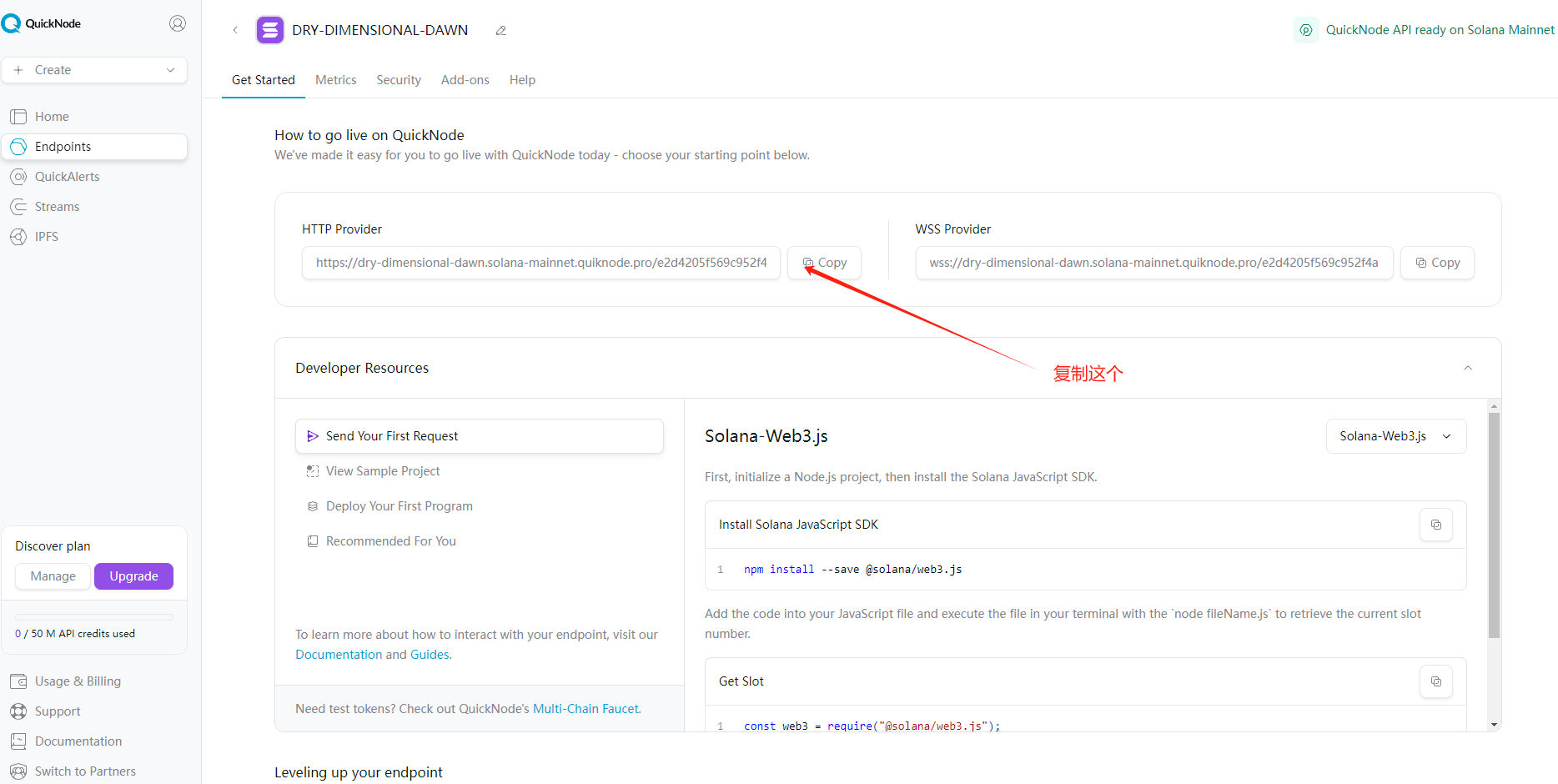Click the API credits usage progress bar

[94, 617]
